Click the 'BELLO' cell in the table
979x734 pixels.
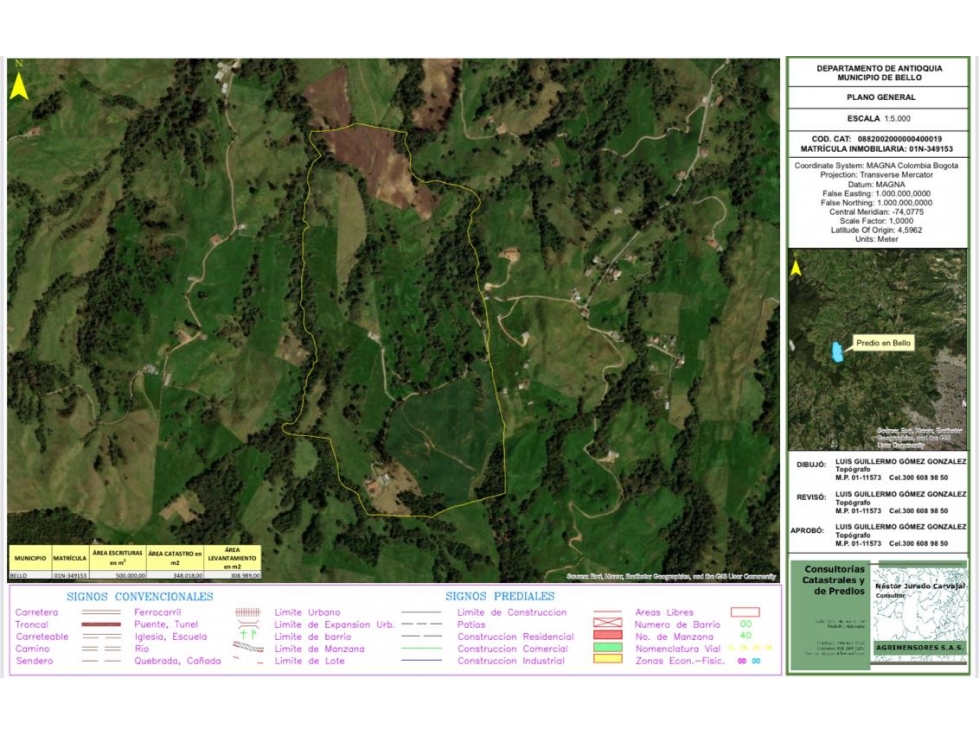coord(30,575)
